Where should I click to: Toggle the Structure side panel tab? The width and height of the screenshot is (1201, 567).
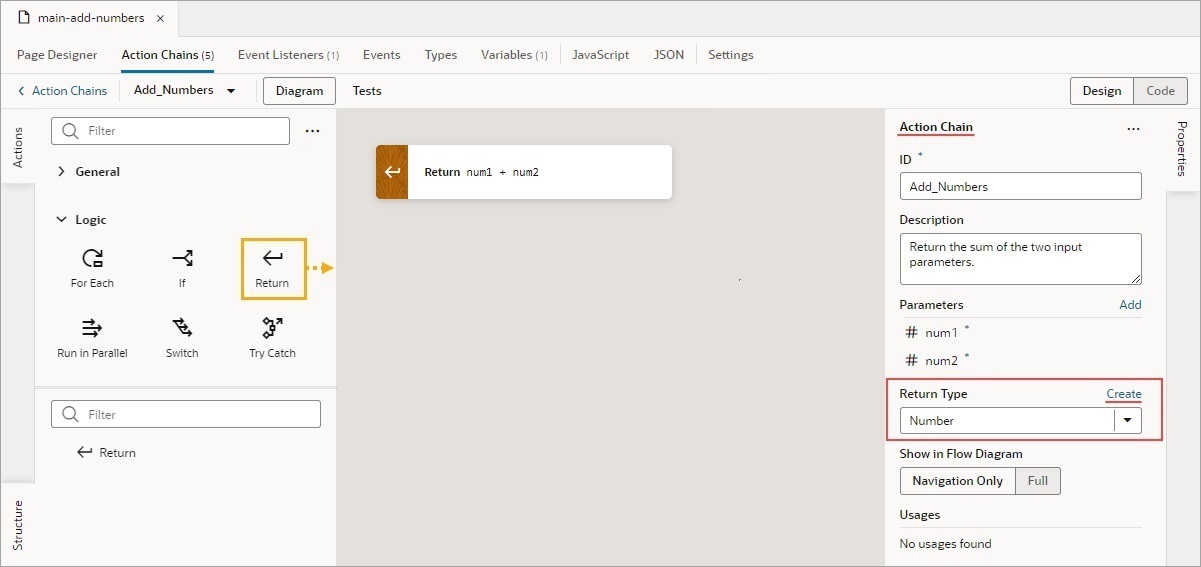(17, 525)
